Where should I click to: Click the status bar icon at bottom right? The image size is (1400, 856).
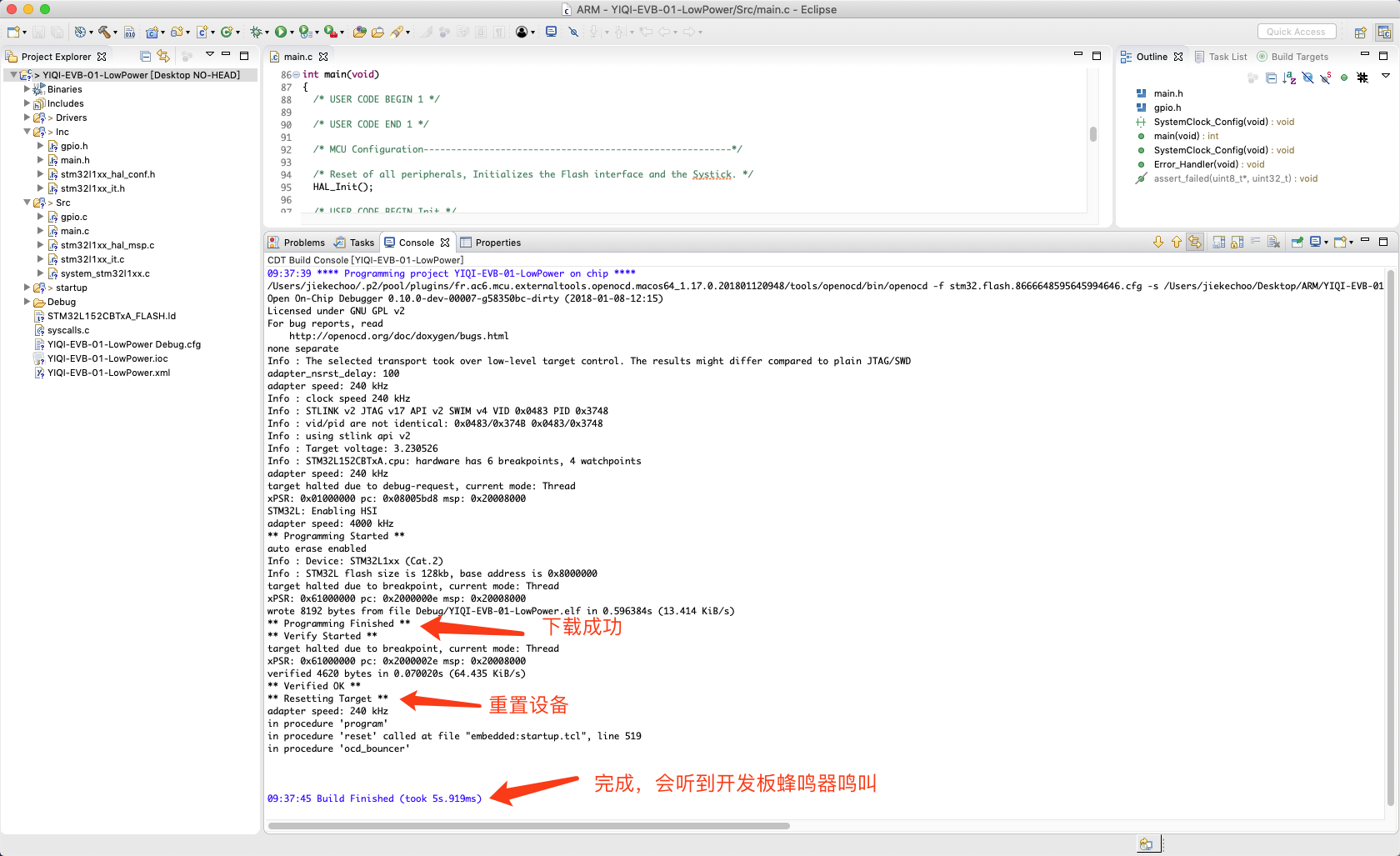(x=1147, y=843)
